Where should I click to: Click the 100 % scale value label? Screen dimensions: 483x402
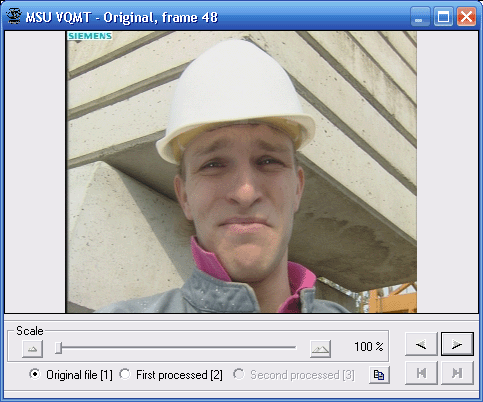pos(369,347)
